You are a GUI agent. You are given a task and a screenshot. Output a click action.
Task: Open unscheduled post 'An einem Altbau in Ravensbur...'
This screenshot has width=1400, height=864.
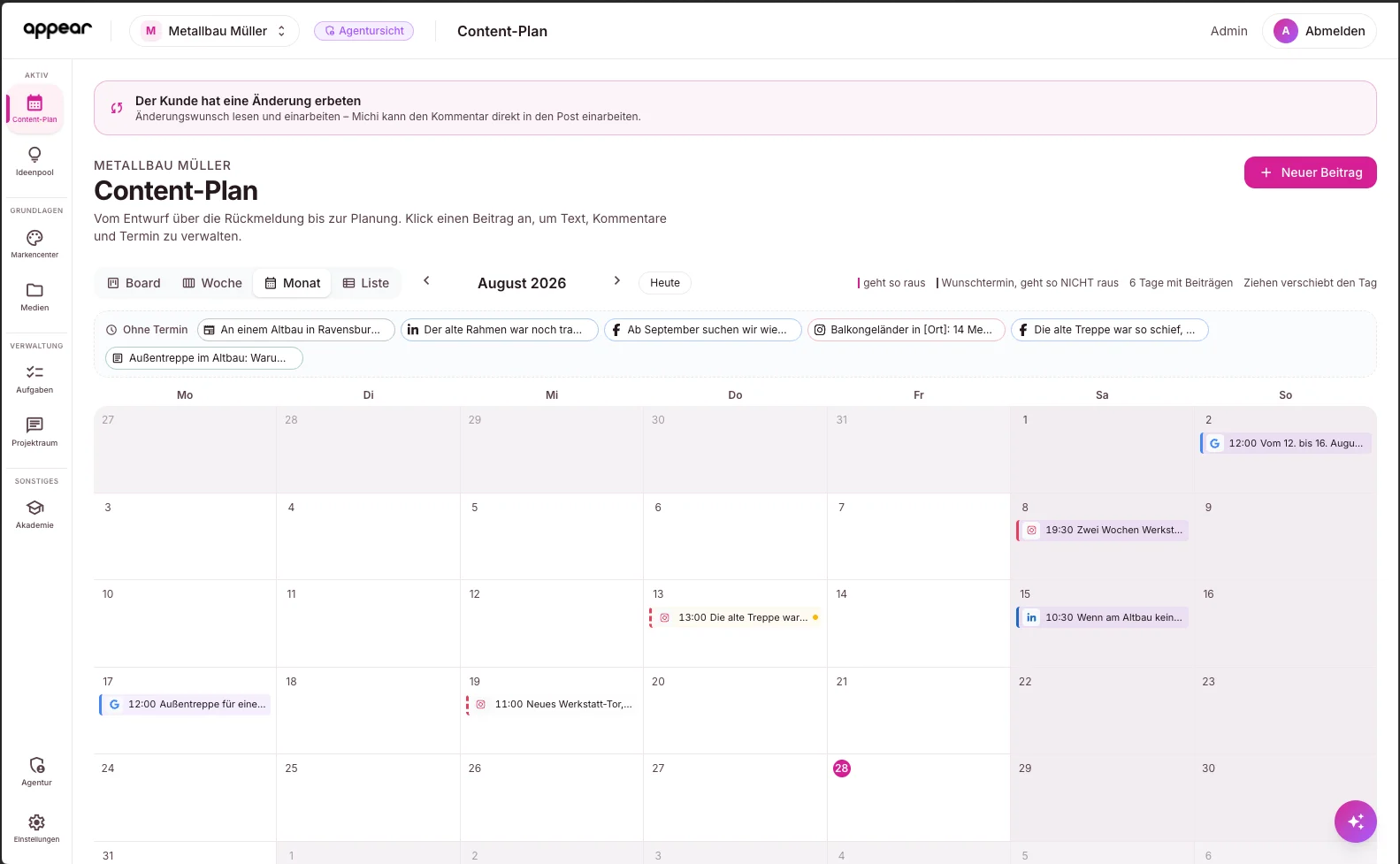coord(296,330)
